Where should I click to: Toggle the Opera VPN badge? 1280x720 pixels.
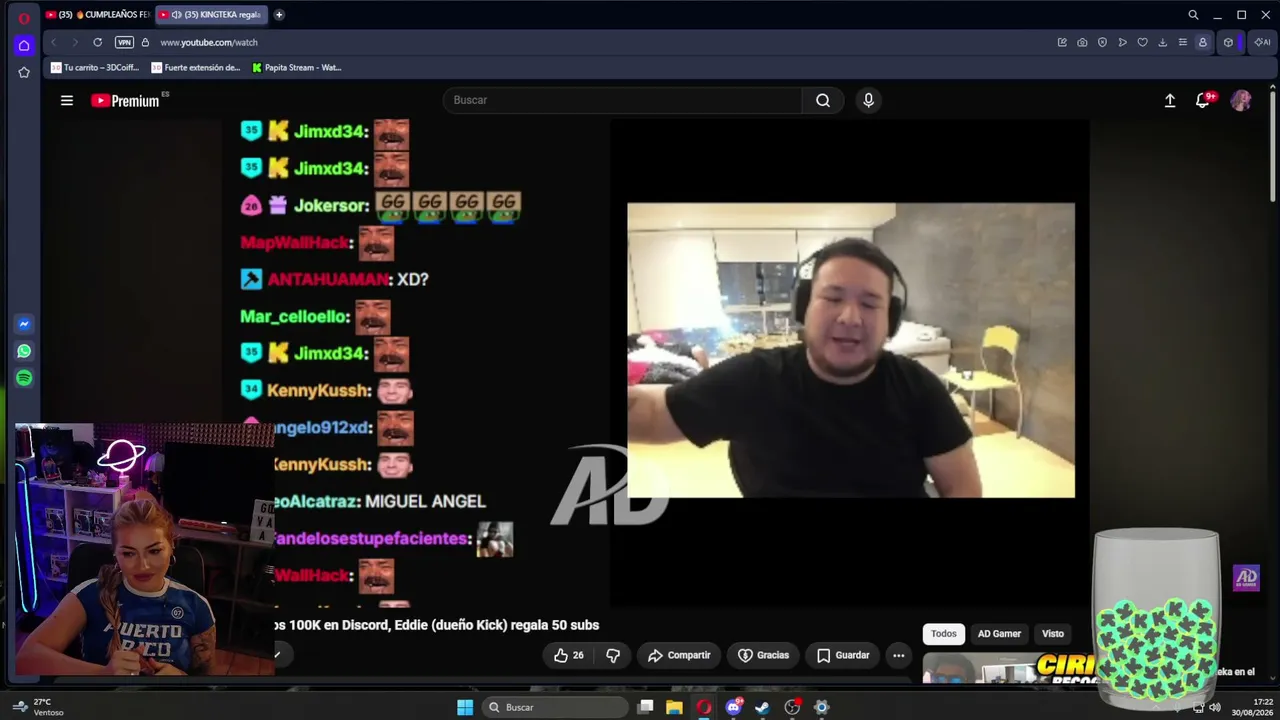click(x=124, y=42)
